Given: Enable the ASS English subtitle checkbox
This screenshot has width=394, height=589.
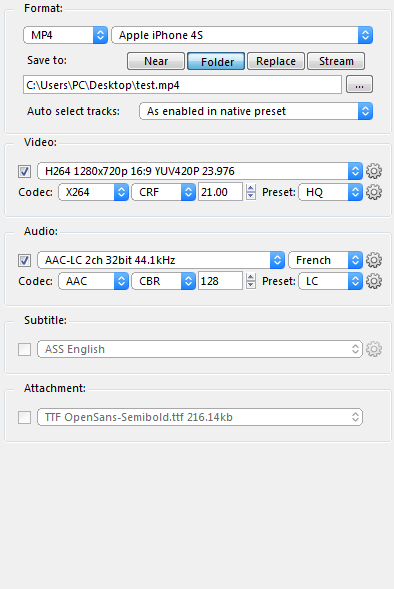Looking at the screenshot, I should 24,349.
